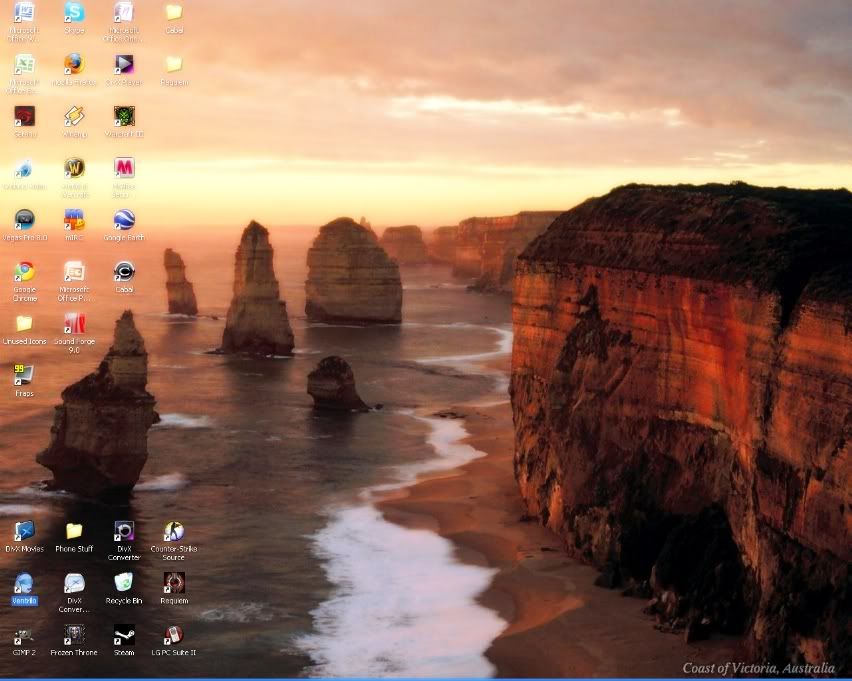Select the Winamp shortcut icon
The width and height of the screenshot is (852, 681).
[74, 117]
